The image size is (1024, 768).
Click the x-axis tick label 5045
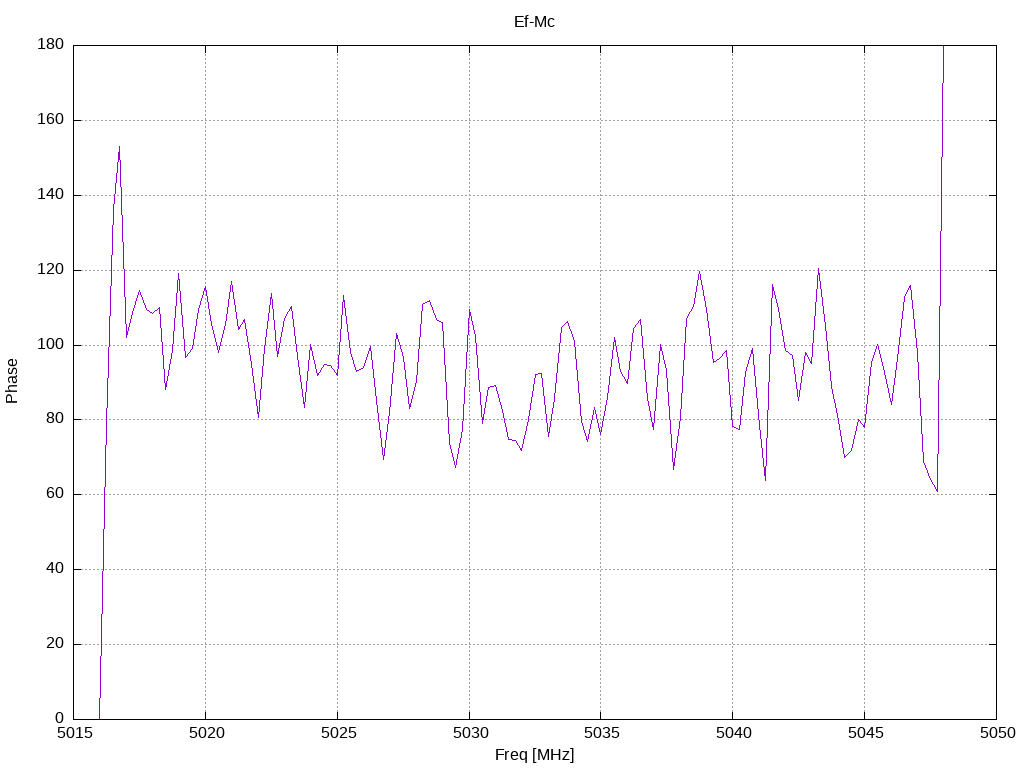(x=865, y=733)
